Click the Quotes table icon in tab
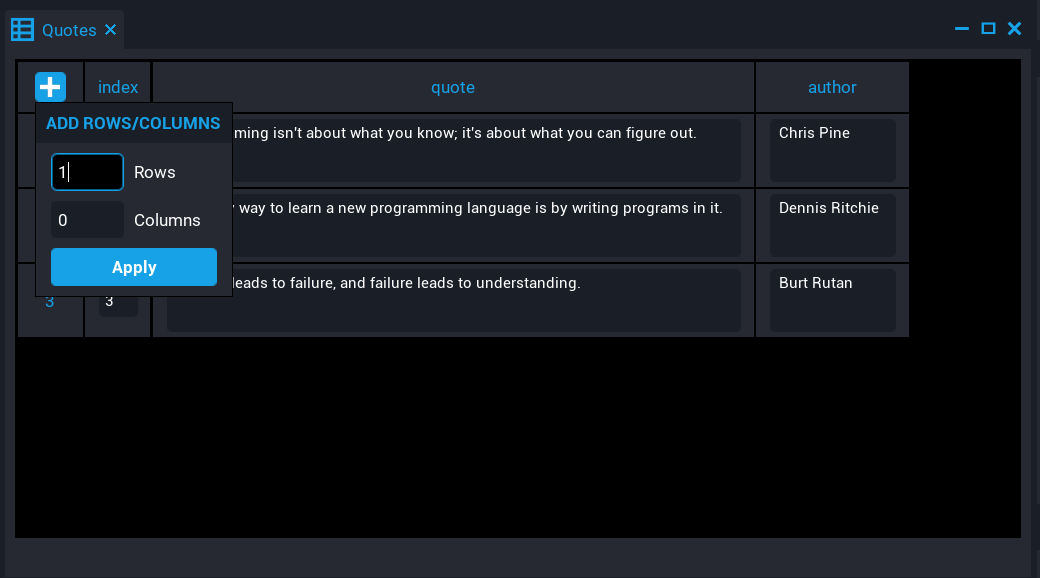1040x578 pixels. [22, 30]
